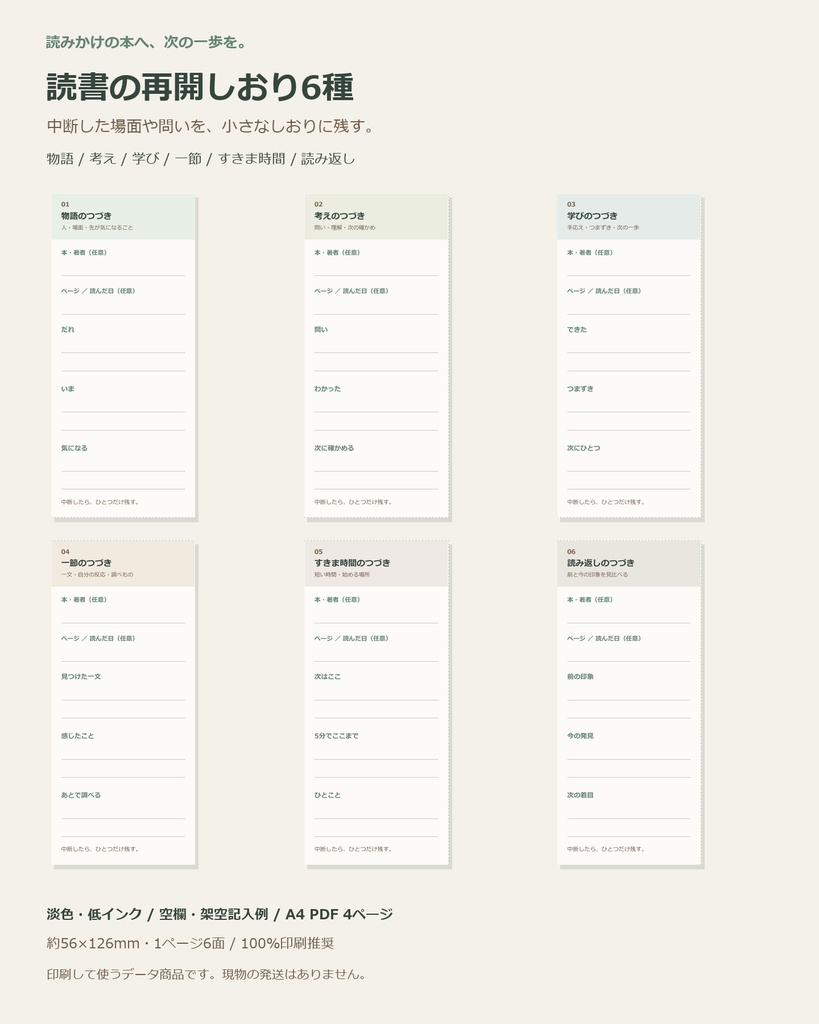819x1024 pixels.
Task: Click the subtitle 中断した場面や問いを、小さなしおりに残す。
Action: coord(212,126)
